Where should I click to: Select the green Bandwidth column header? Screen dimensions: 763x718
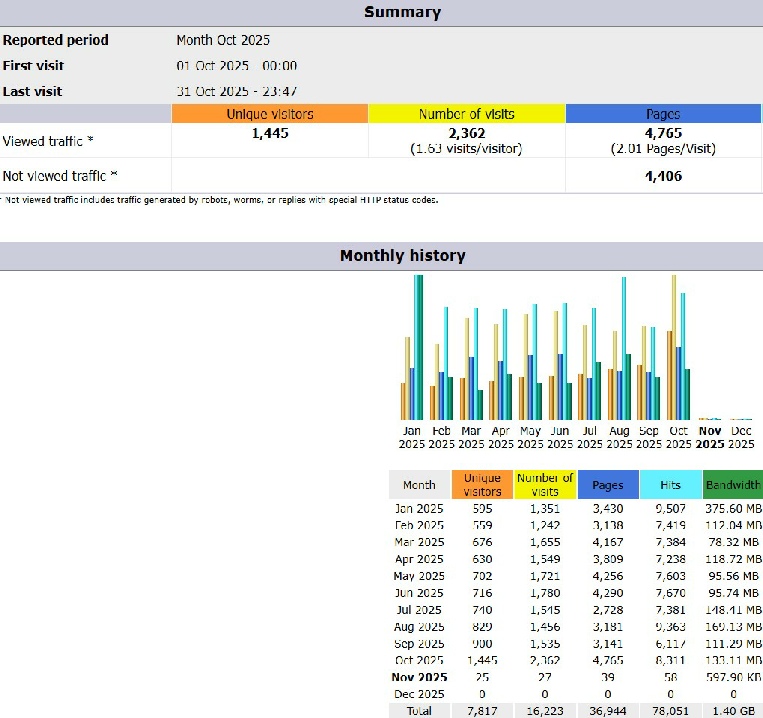[x=732, y=485]
